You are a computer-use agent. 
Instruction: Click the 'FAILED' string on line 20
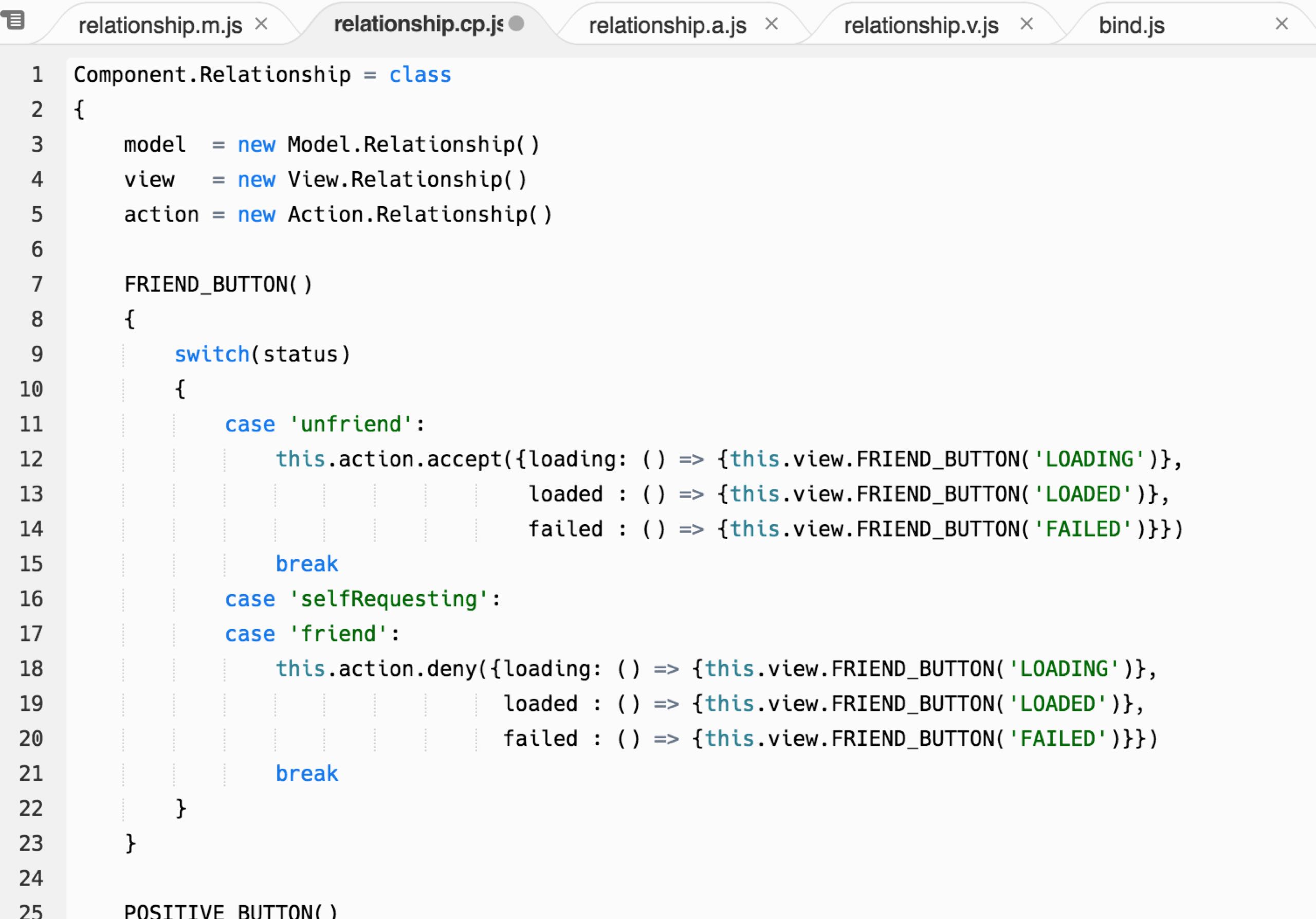[x=1057, y=739]
